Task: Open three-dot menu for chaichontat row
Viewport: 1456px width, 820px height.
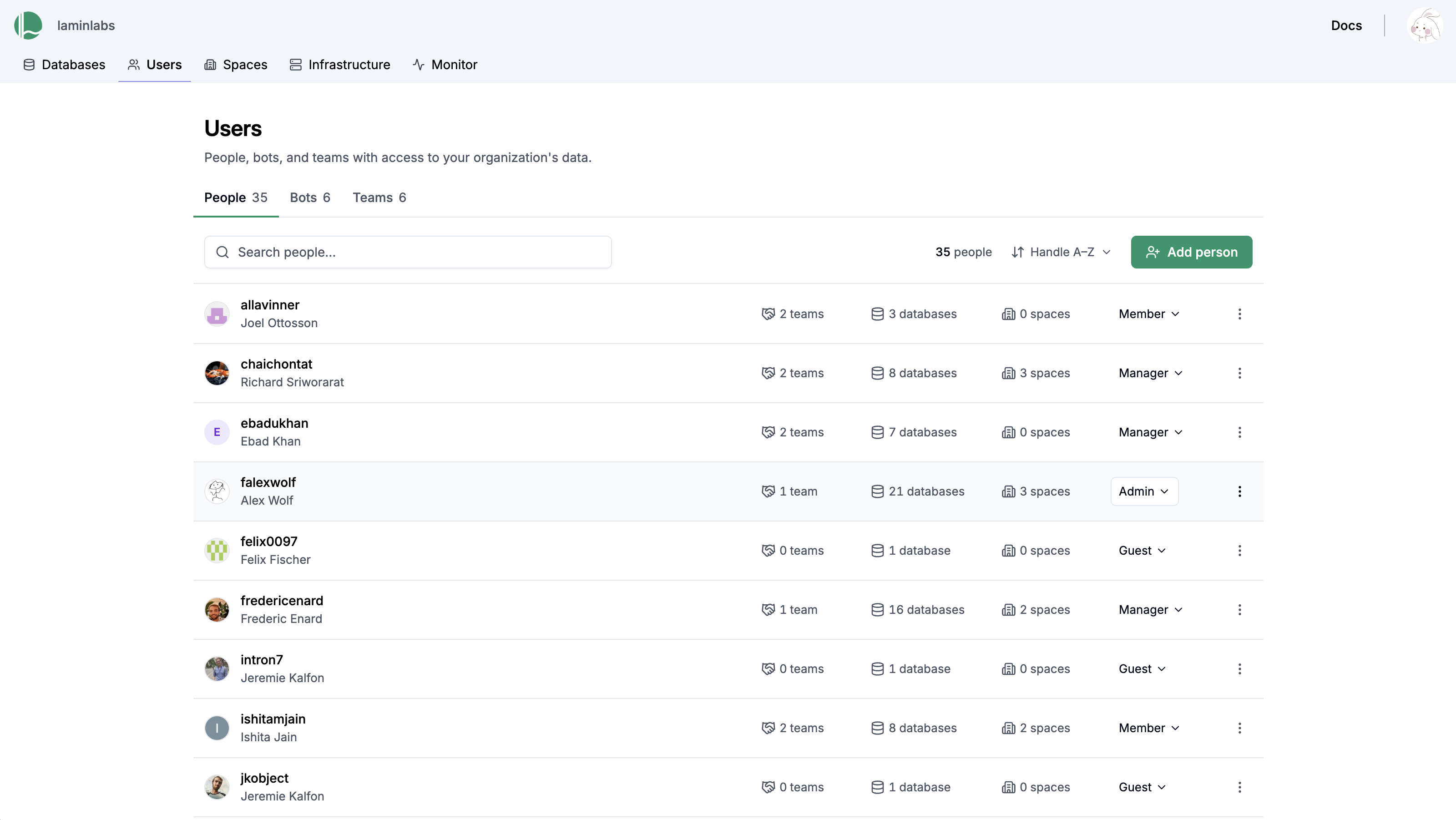Action: [x=1239, y=373]
